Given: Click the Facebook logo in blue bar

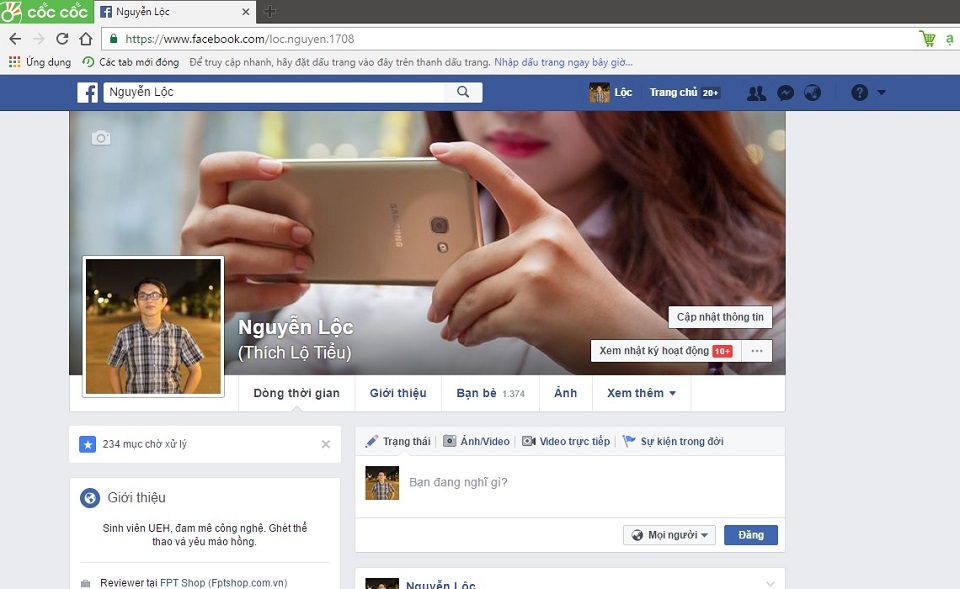Looking at the screenshot, I should pos(88,92).
